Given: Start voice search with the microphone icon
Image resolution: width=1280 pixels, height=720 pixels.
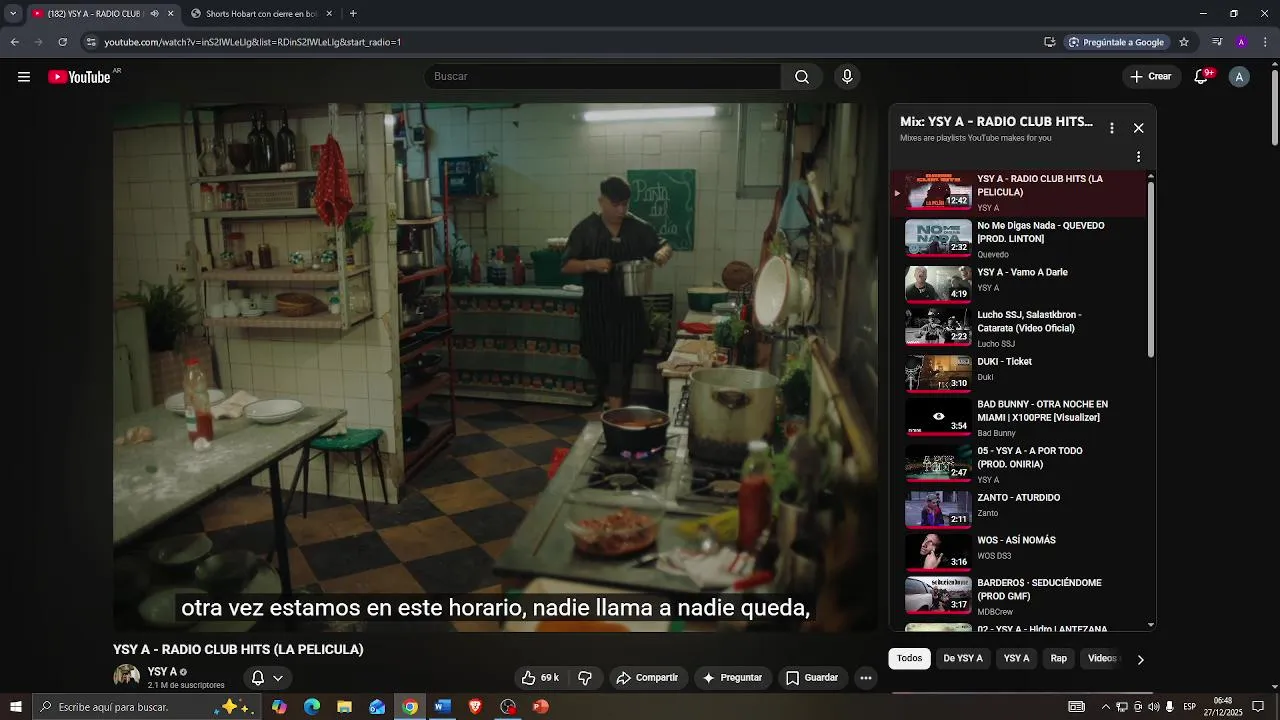Looking at the screenshot, I should 847,77.
